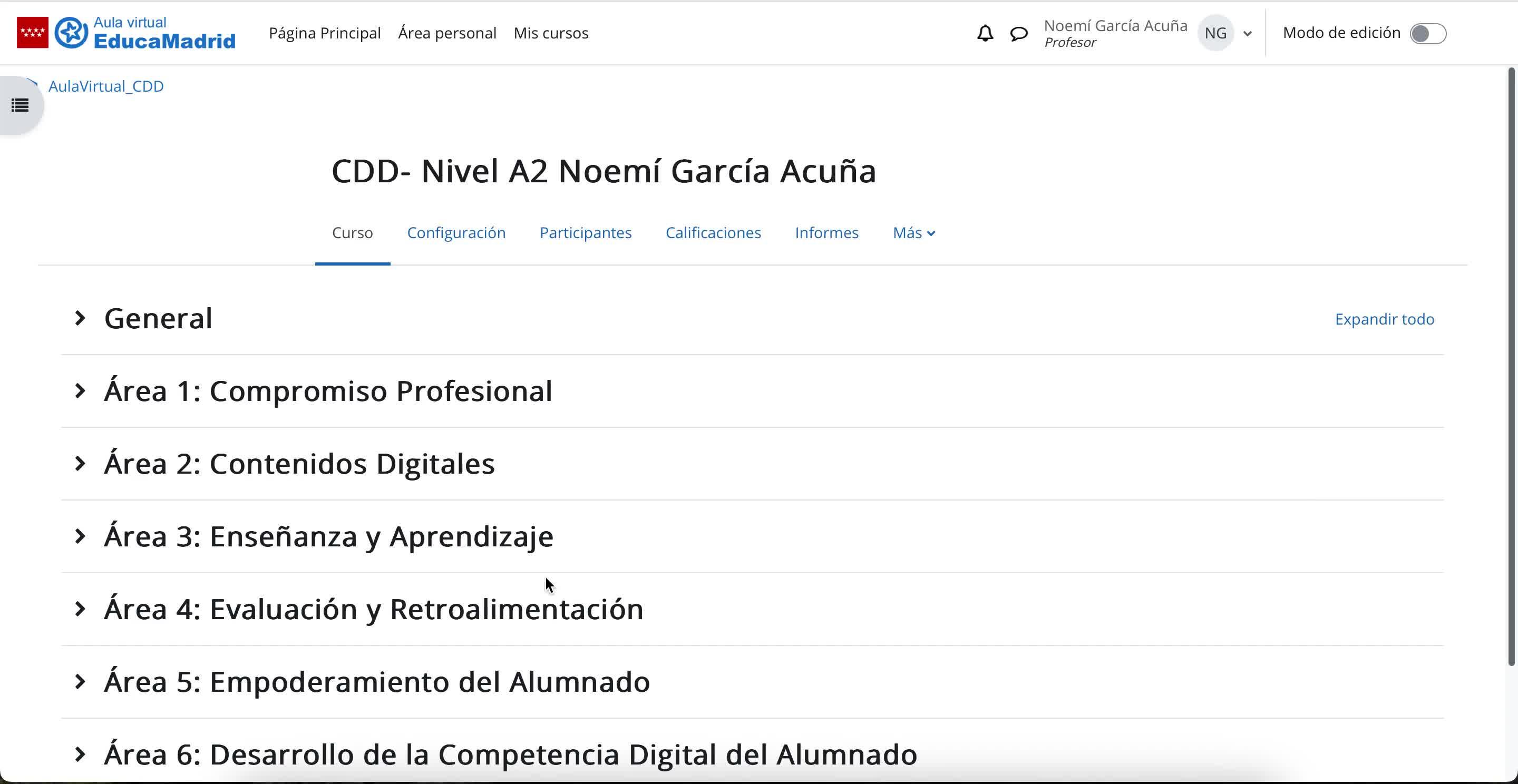Click the vertical page scrollbar
The image size is (1518, 784).
point(1511,365)
